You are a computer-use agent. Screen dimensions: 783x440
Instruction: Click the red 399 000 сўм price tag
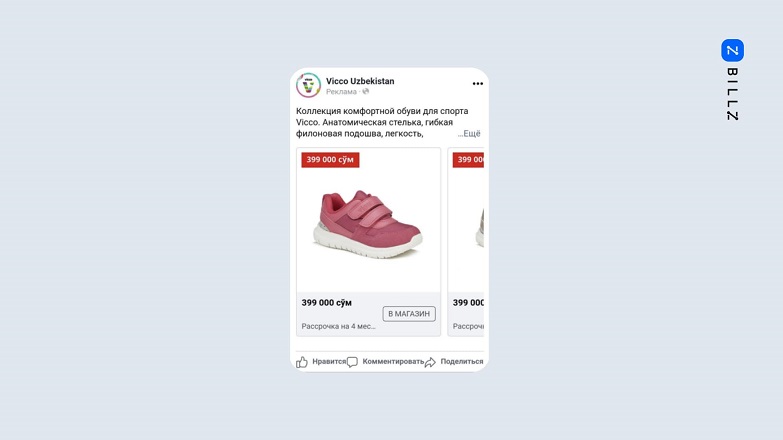(x=330, y=160)
